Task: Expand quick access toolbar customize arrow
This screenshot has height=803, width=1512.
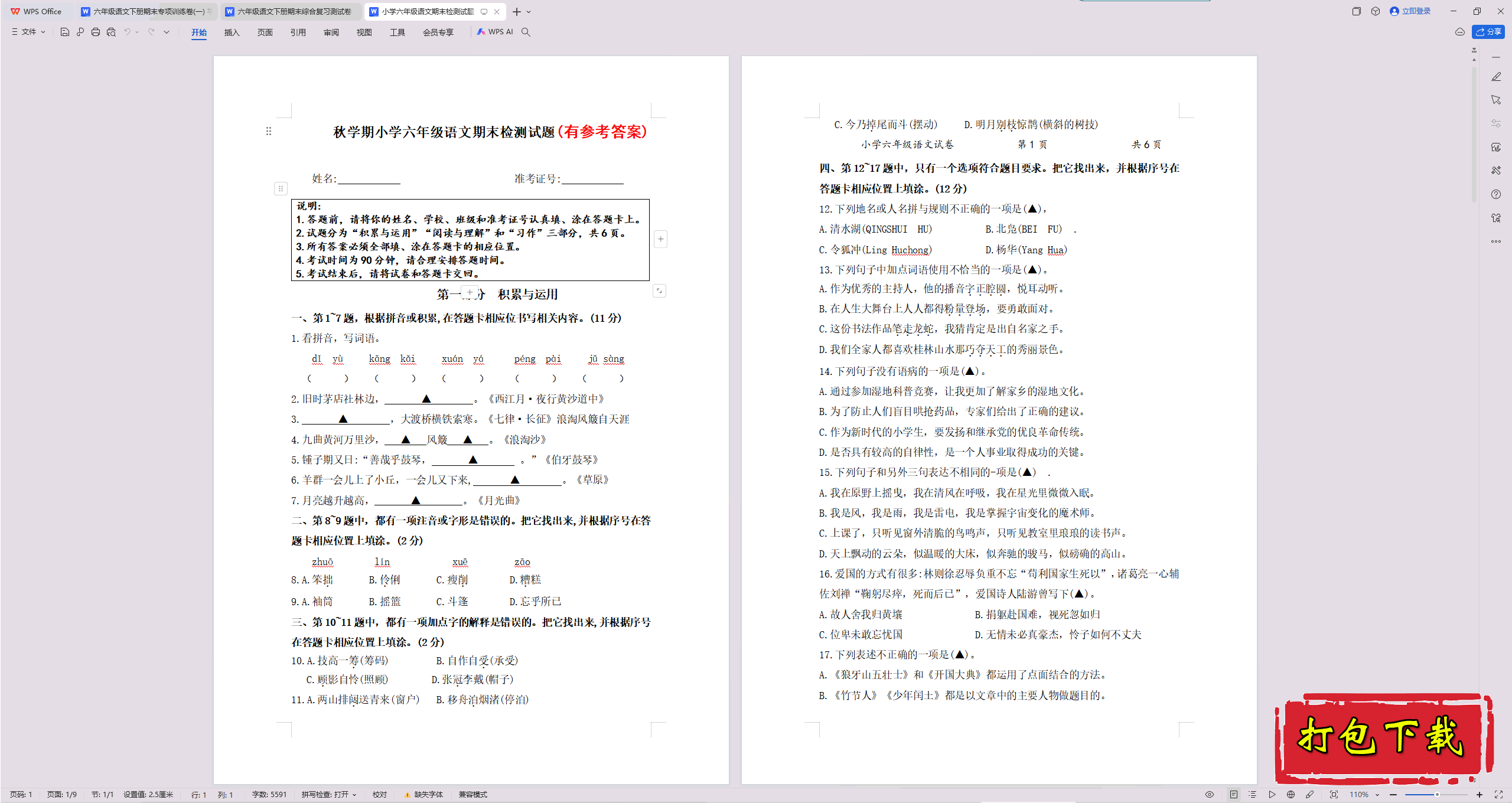Action: (167, 32)
